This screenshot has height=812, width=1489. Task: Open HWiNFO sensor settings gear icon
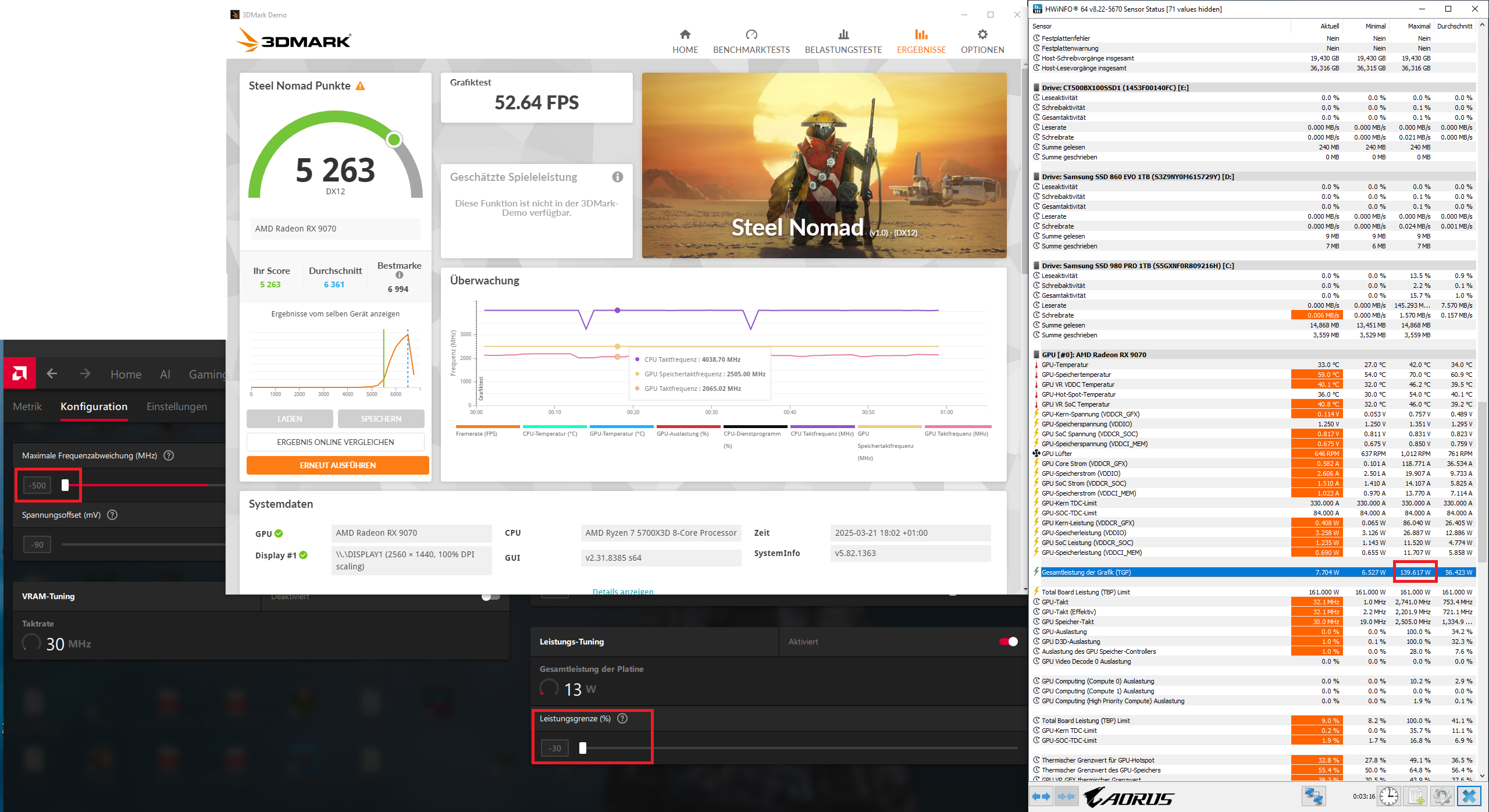[x=1442, y=796]
